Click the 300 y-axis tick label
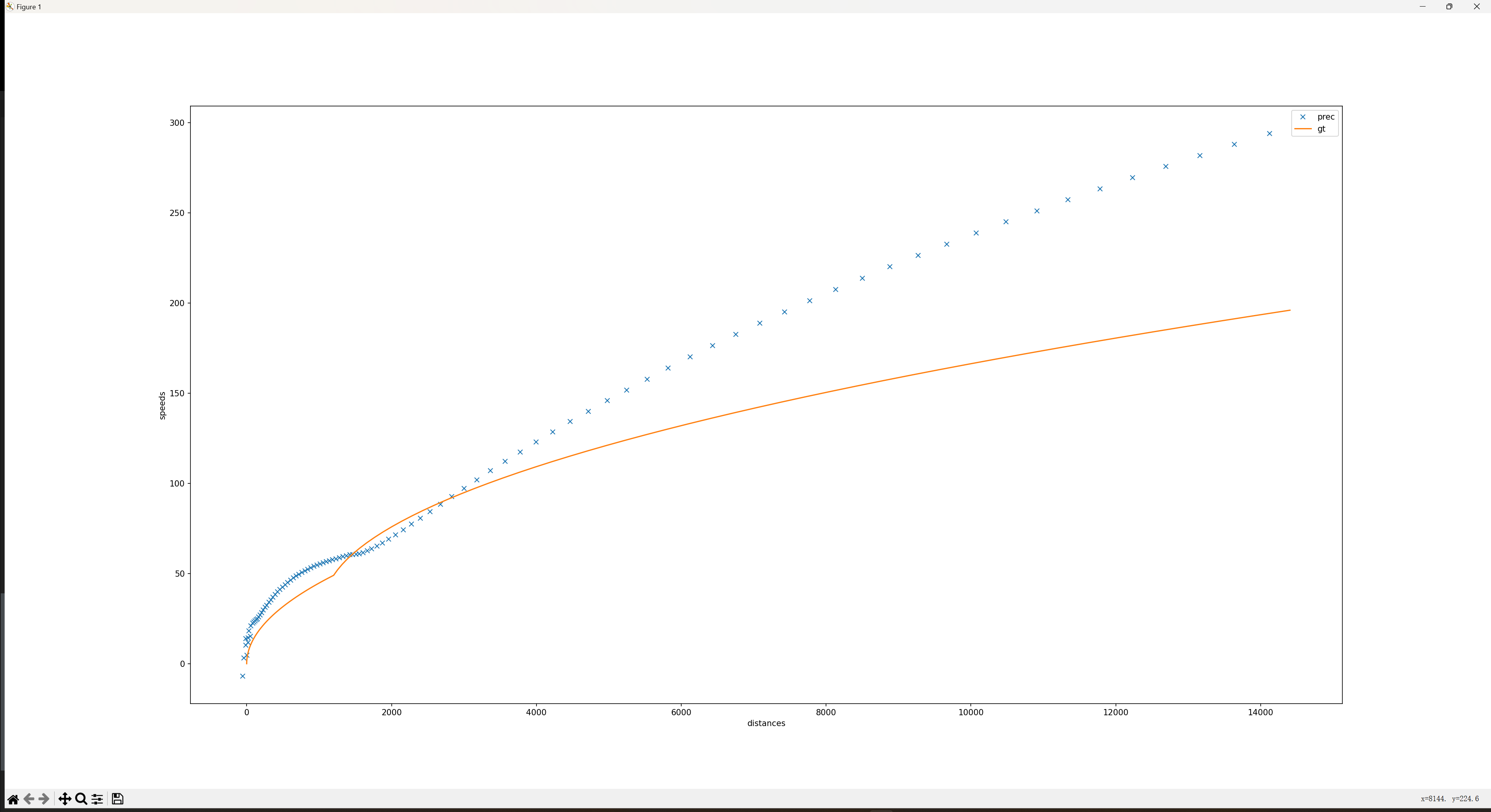1491x812 pixels. coord(177,123)
